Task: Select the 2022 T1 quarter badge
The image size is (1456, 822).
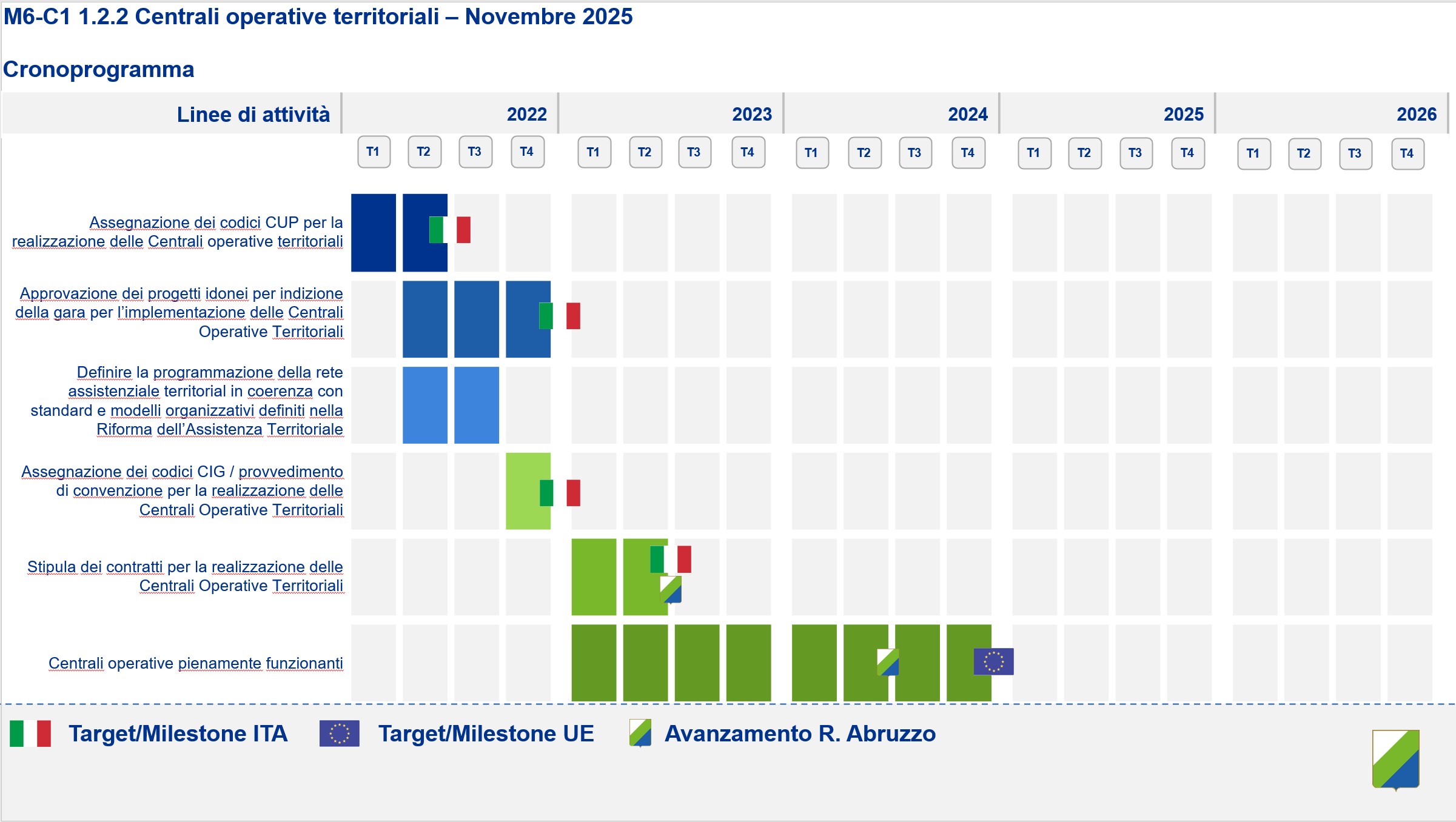Action: [x=374, y=152]
